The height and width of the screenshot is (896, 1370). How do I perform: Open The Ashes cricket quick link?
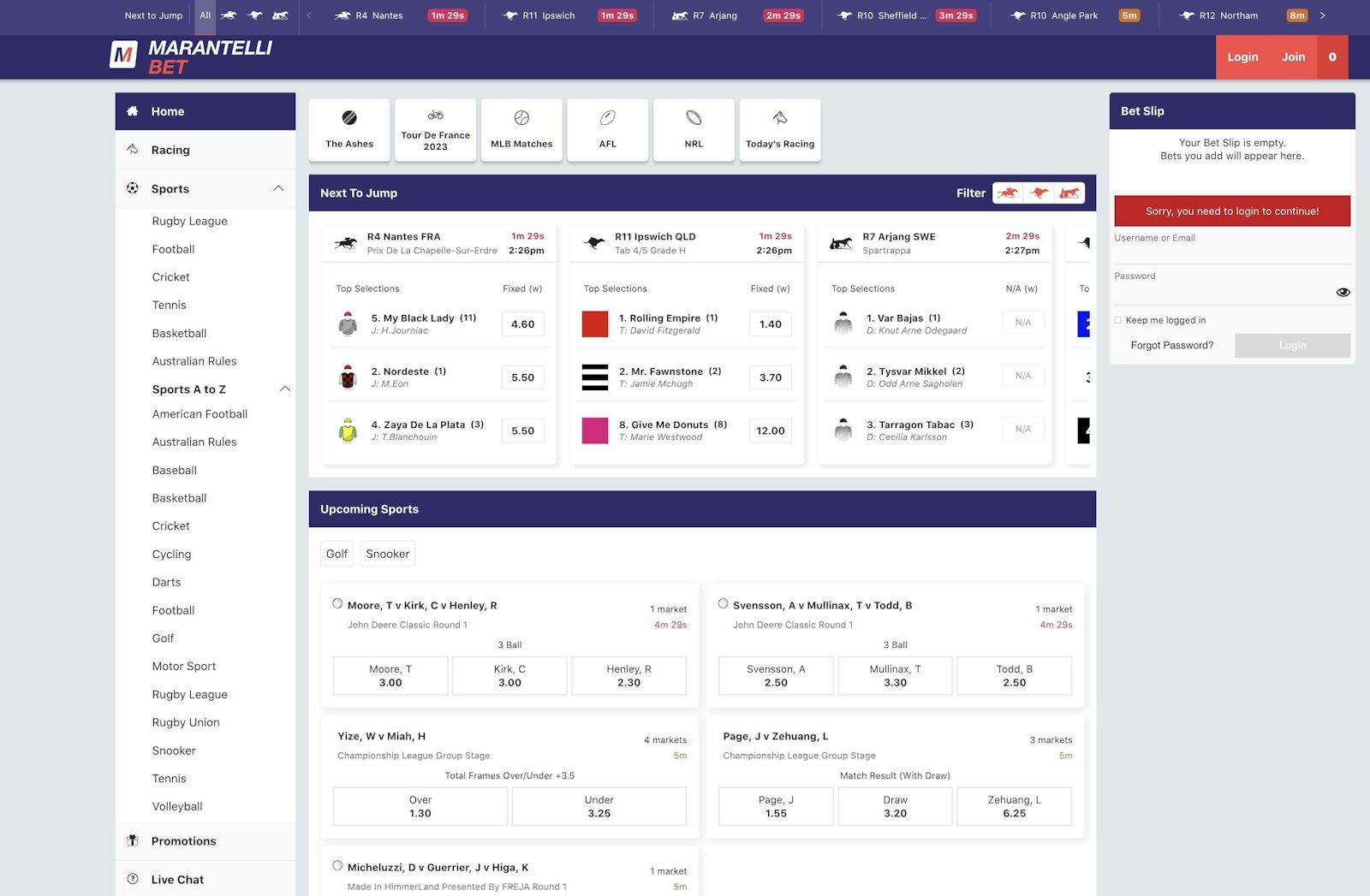tap(348, 129)
